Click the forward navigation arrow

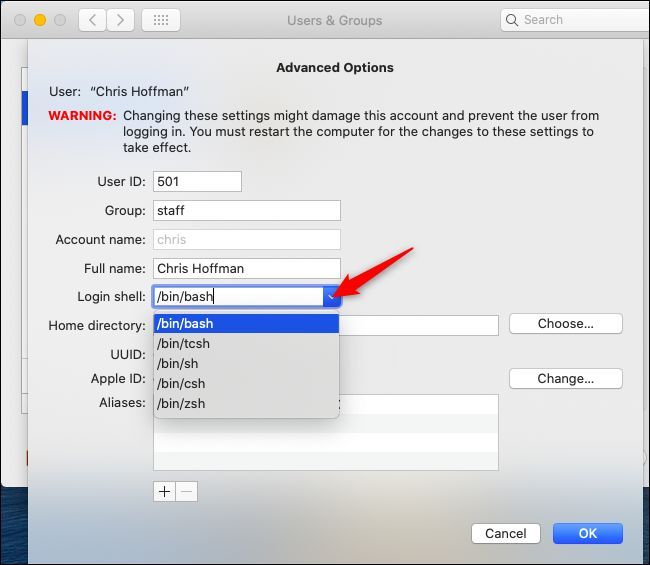point(120,19)
